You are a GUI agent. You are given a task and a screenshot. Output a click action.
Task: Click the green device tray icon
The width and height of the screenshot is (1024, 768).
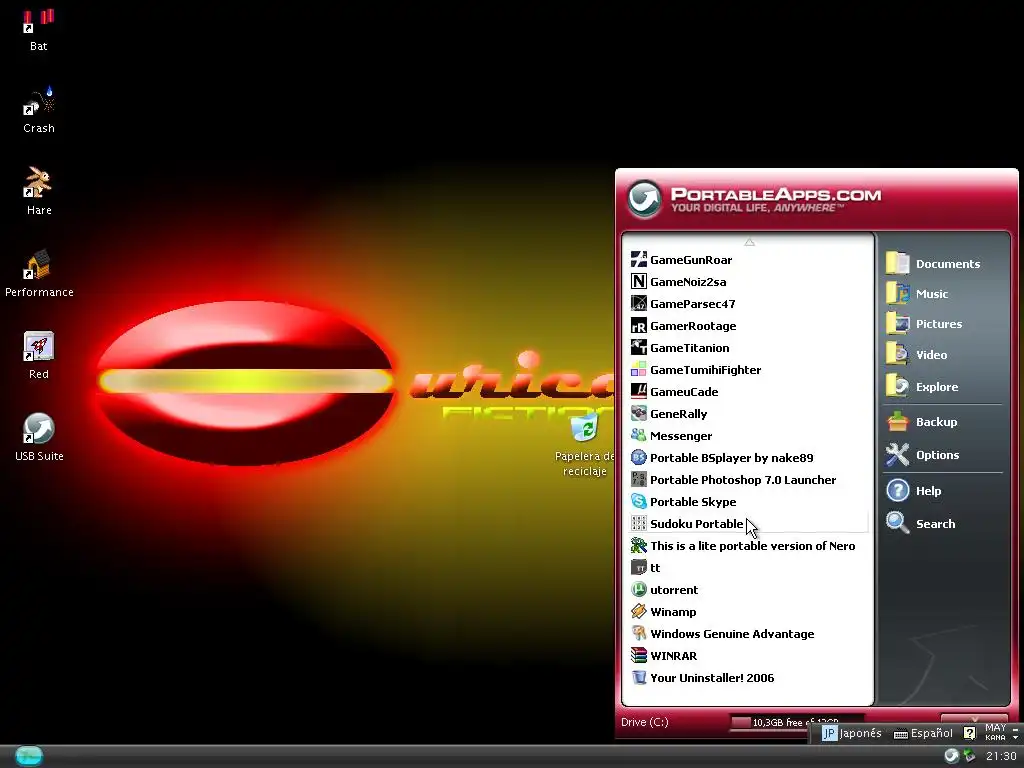969,756
